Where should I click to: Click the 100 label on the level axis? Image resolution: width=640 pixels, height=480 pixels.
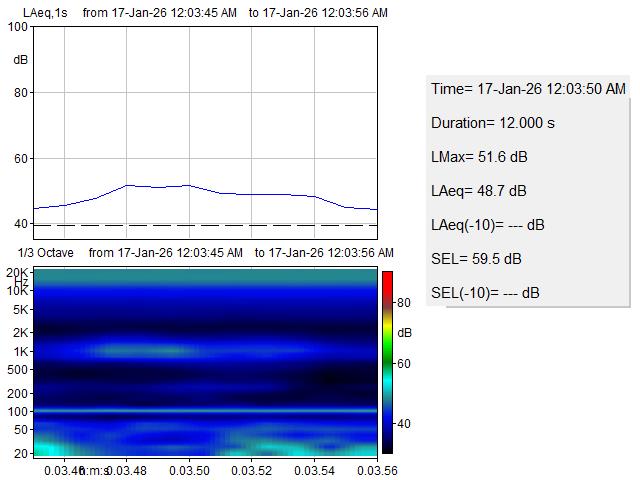[x=18, y=27]
